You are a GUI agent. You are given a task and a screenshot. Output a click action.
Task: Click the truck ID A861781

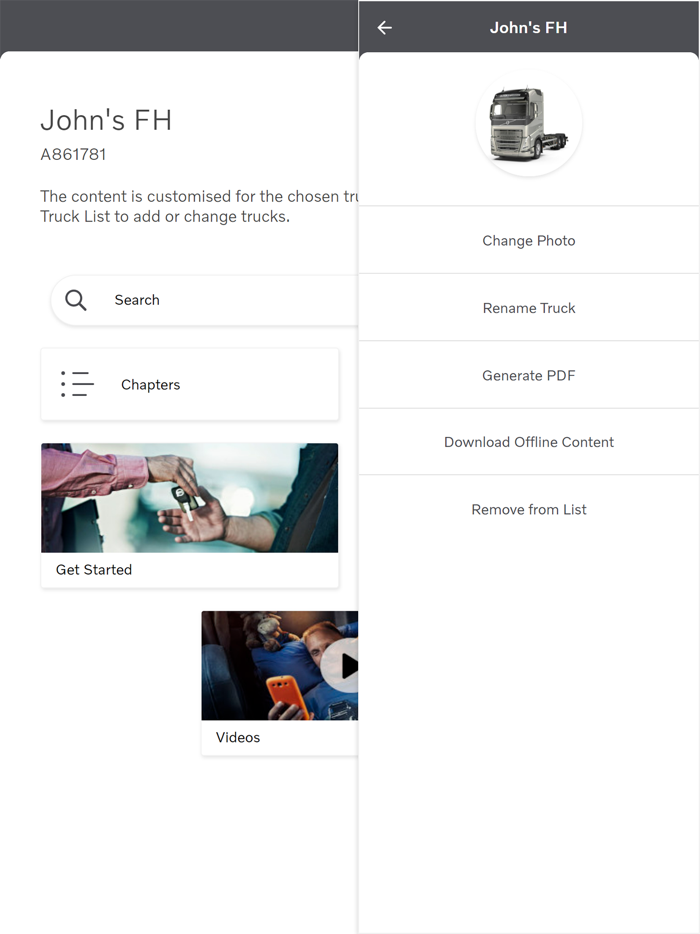pos(73,154)
